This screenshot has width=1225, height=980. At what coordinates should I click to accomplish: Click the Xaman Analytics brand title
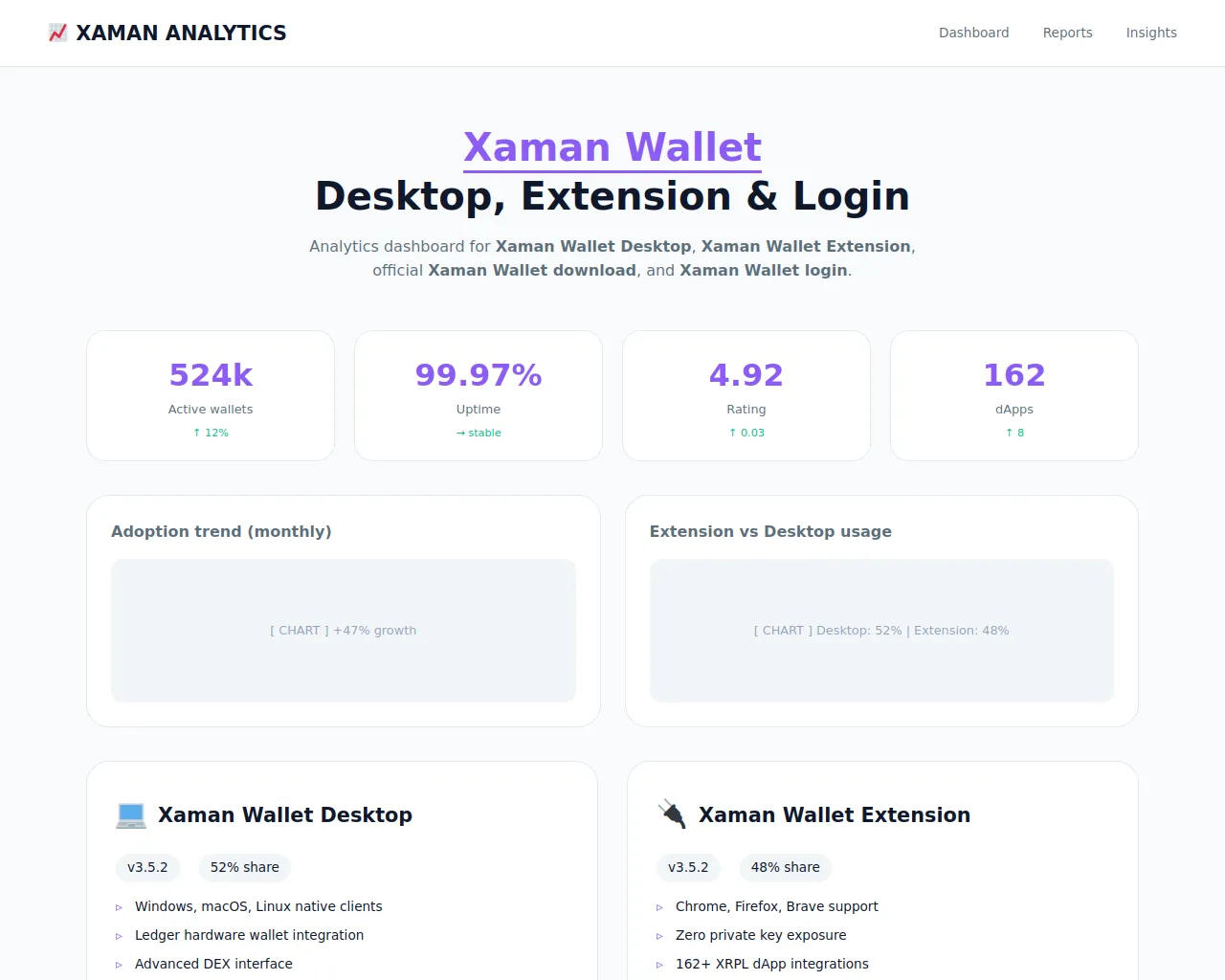(181, 33)
